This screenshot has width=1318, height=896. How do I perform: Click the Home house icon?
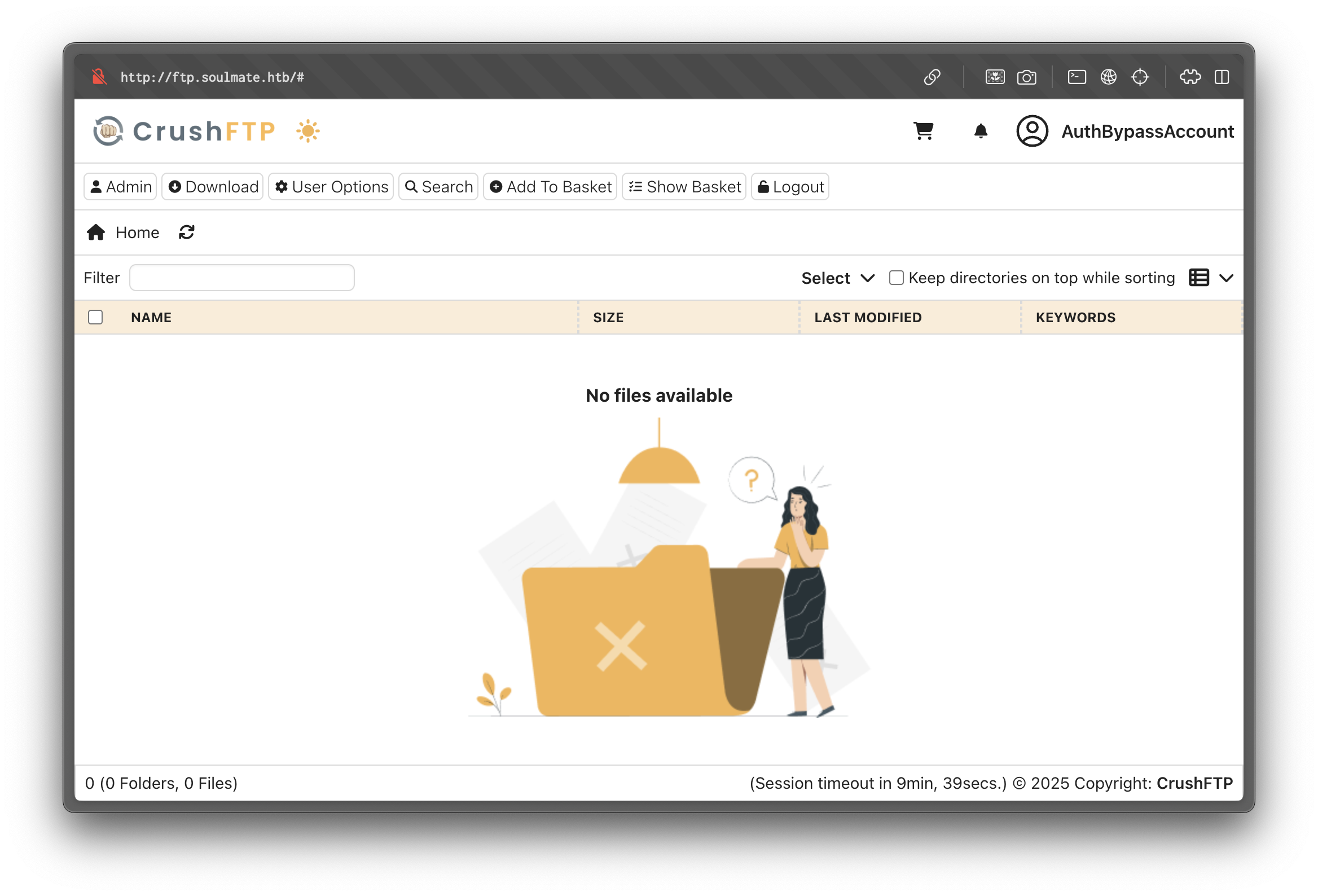click(96, 232)
